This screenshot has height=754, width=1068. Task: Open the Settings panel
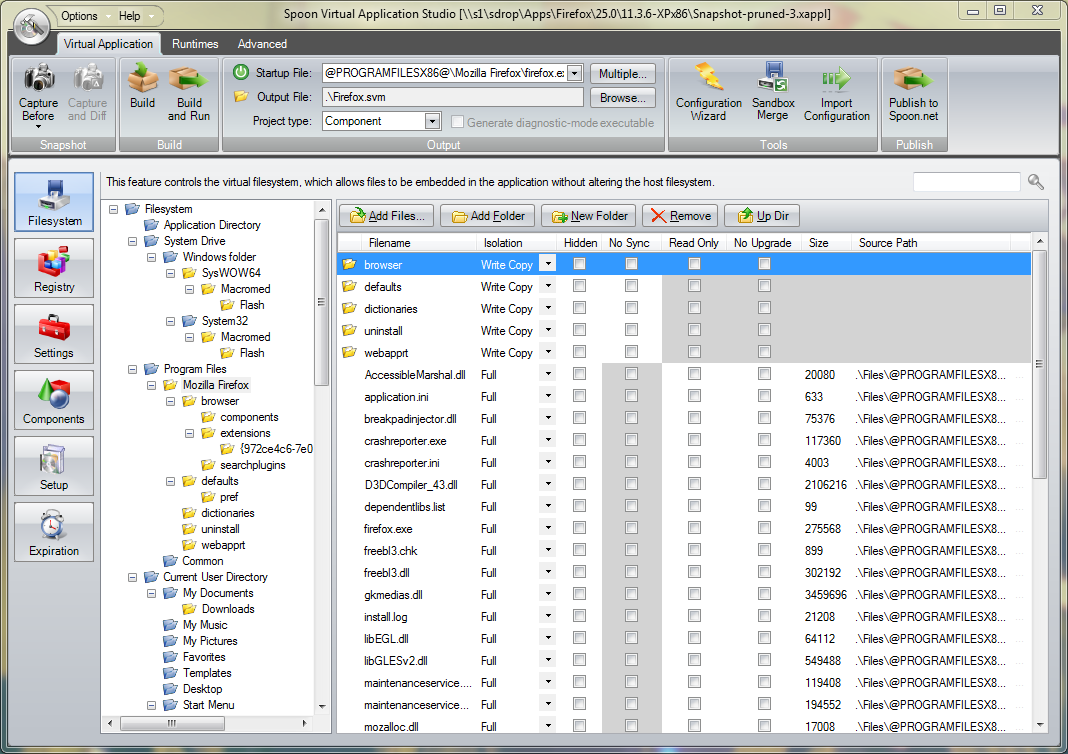54,334
